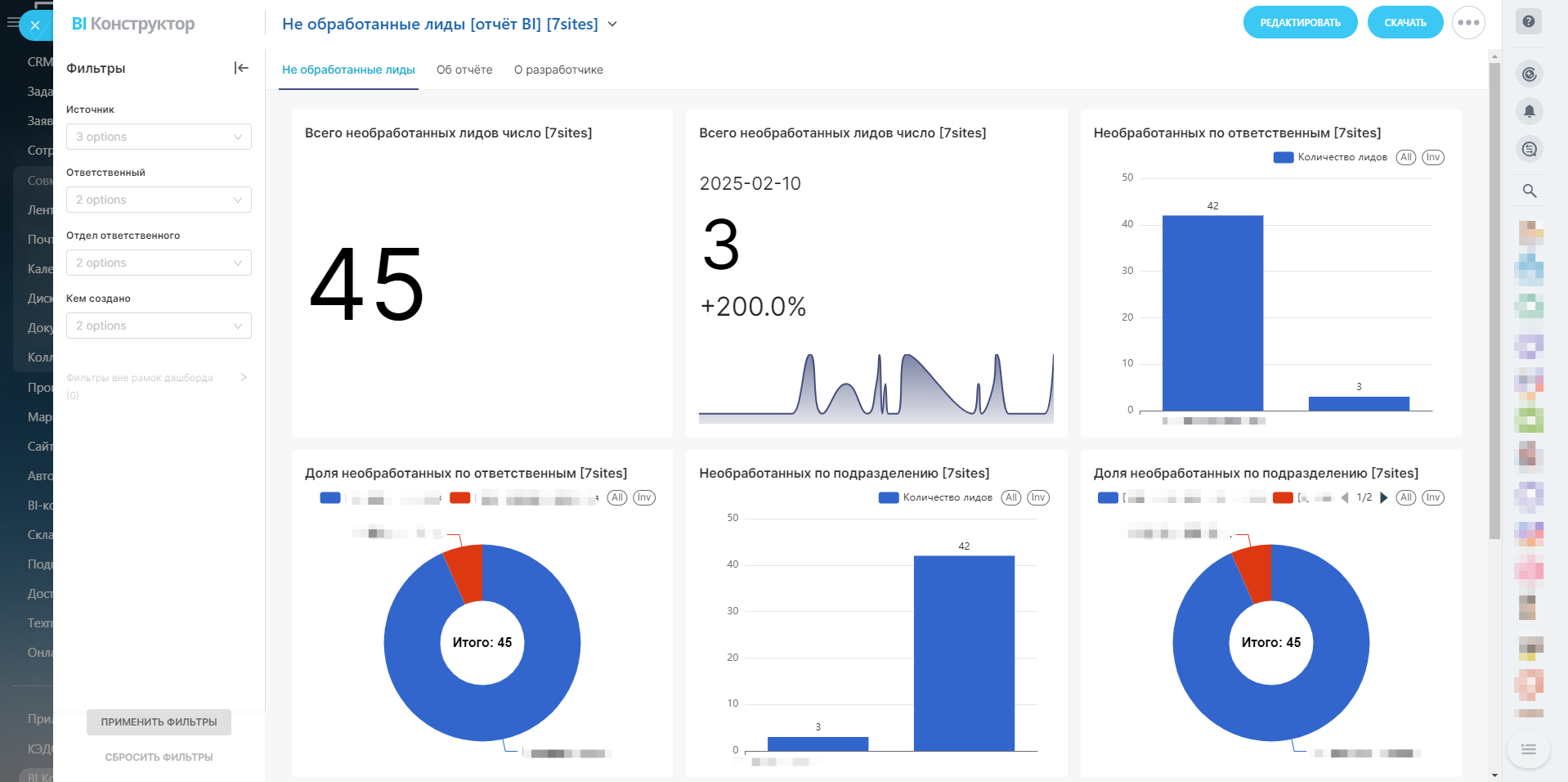Close the BI Constructor slider panel
This screenshot has height=782, width=1568.
(x=34, y=25)
